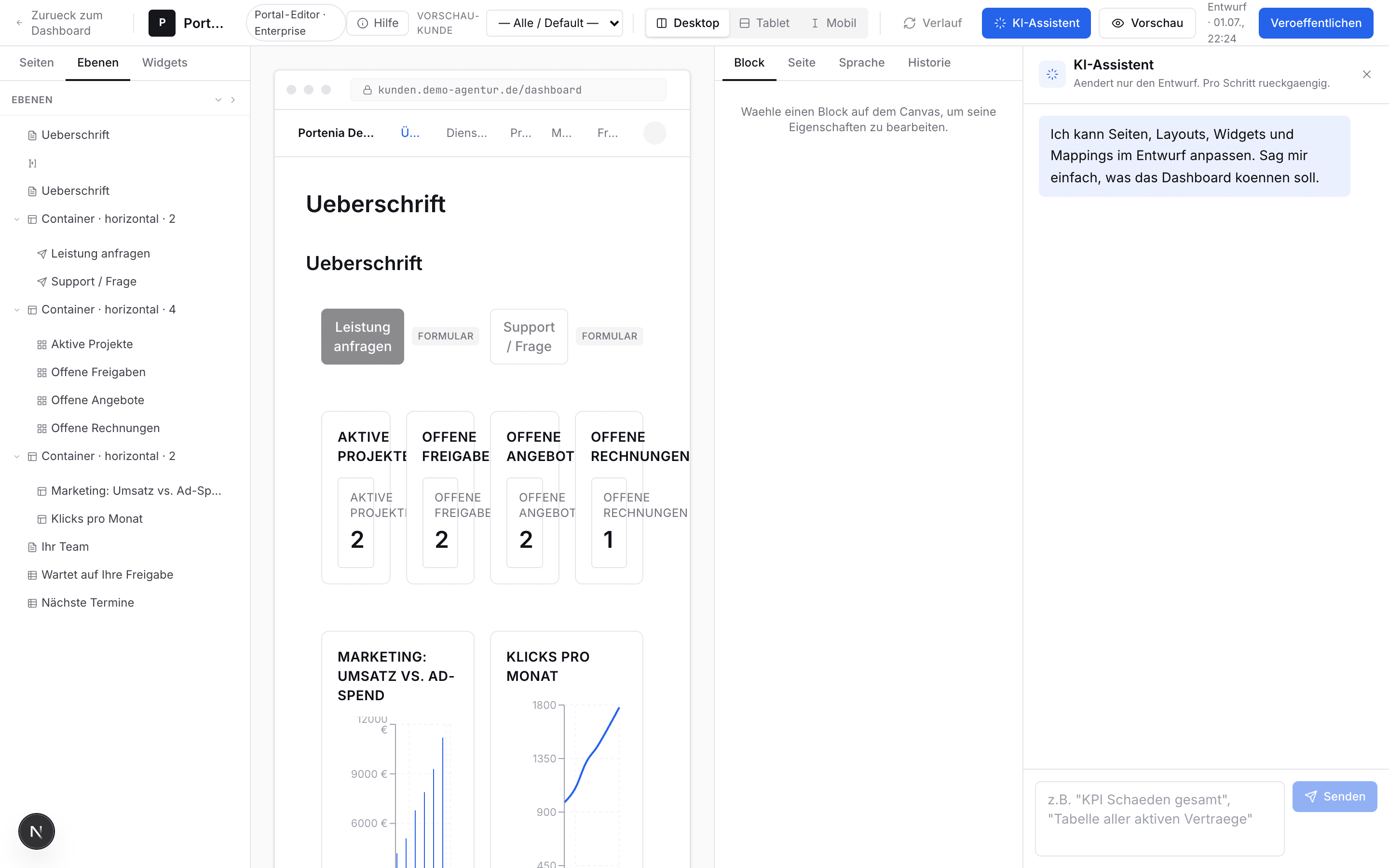Click the lock icon in the preview URL bar
The width and height of the screenshot is (1389, 868).
click(x=368, y=90)
